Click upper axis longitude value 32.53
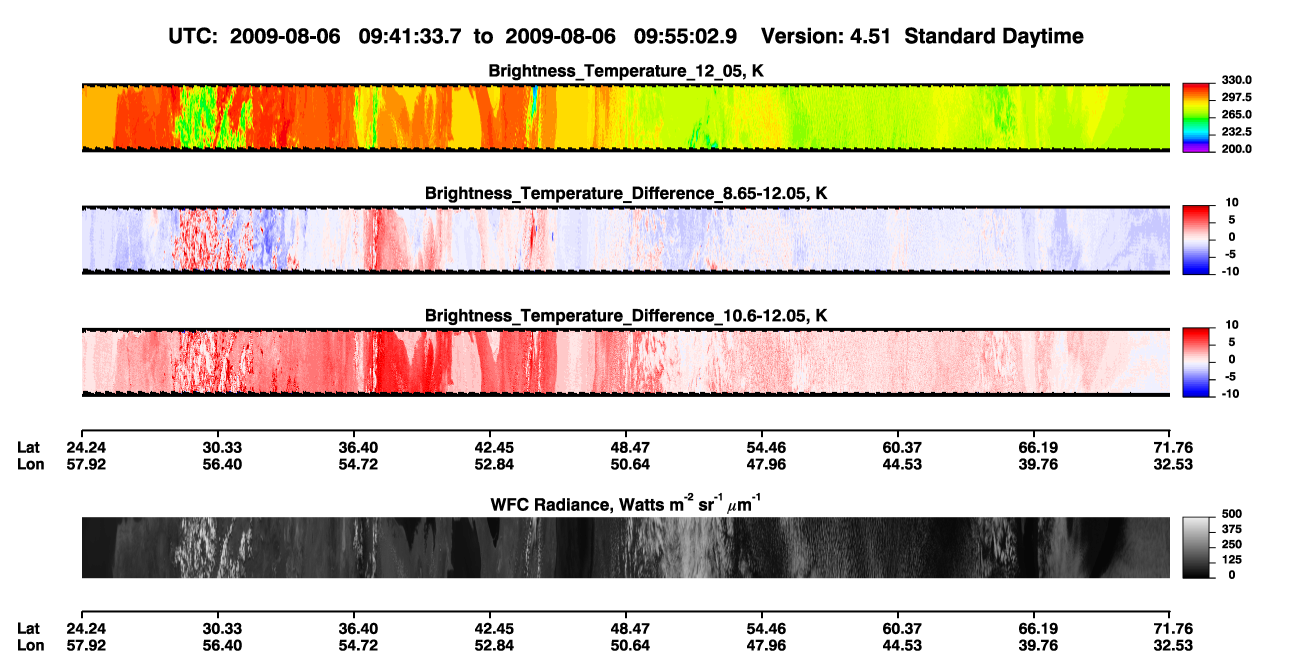The image size is (1300, 667). 1174,464
